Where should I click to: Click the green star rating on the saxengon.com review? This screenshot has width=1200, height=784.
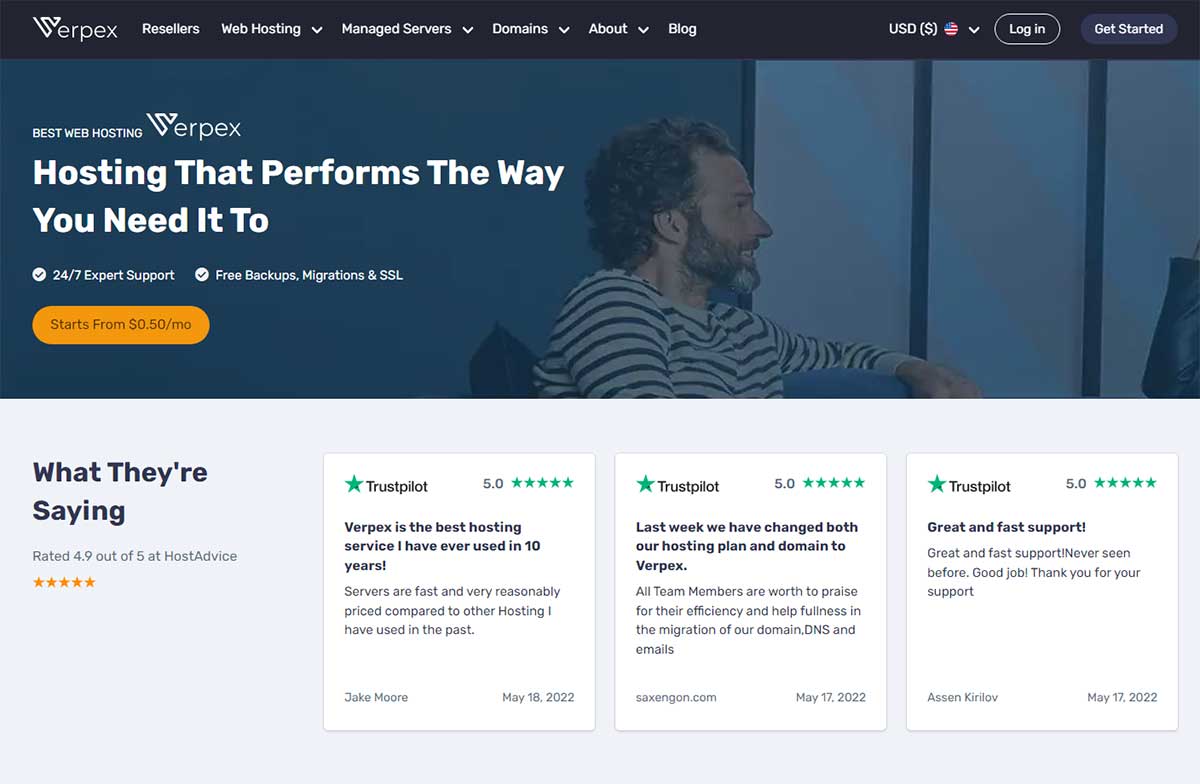click(x=834, y=483)
